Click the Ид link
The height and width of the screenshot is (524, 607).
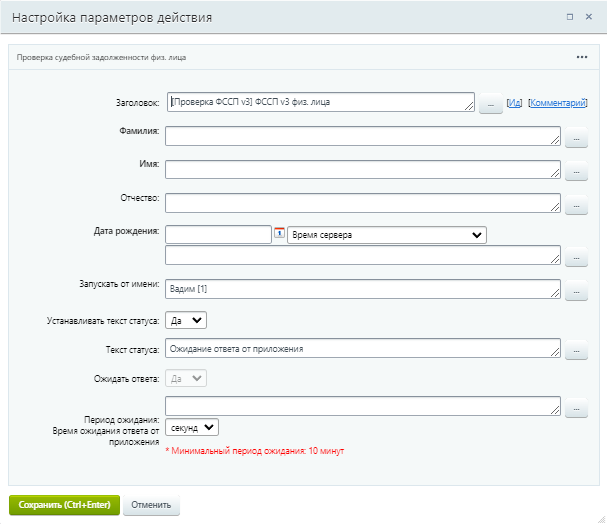(514, 103)
